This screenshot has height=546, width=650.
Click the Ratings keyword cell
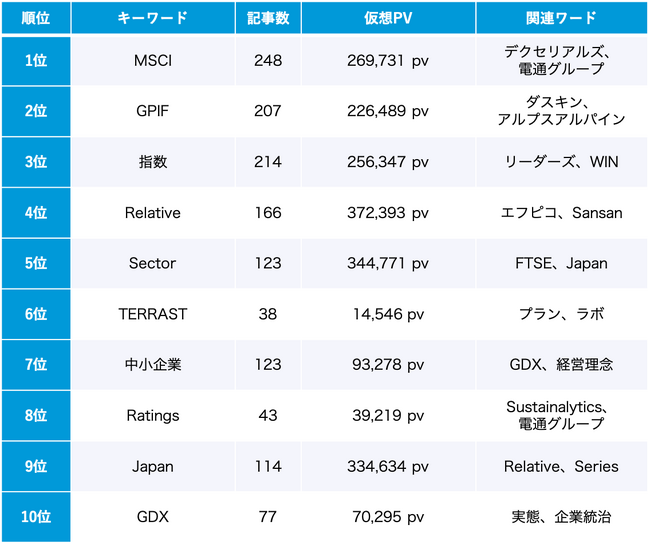point(152,415)
